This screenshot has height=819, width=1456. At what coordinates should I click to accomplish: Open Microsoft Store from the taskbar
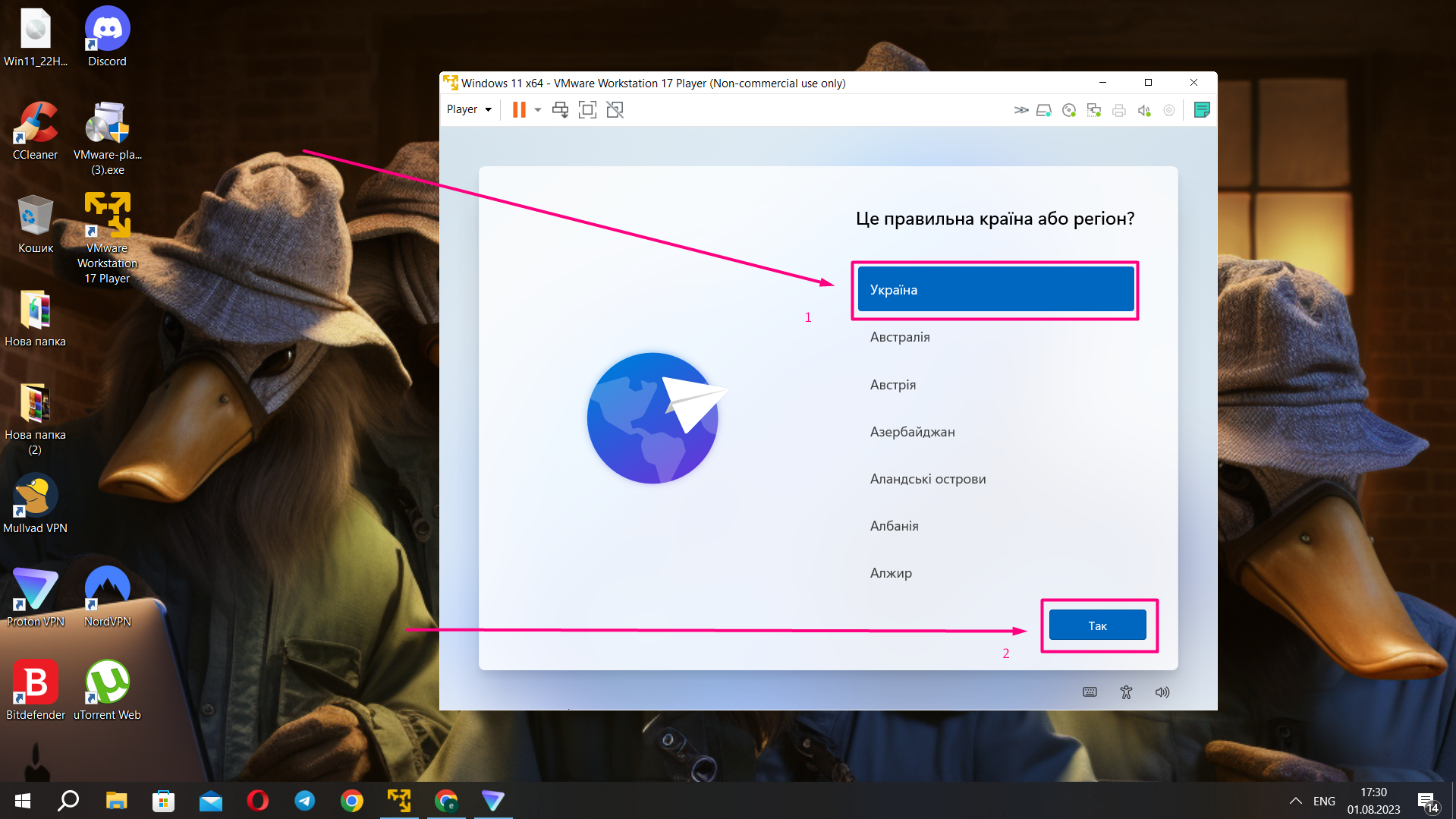click(163, 801)
